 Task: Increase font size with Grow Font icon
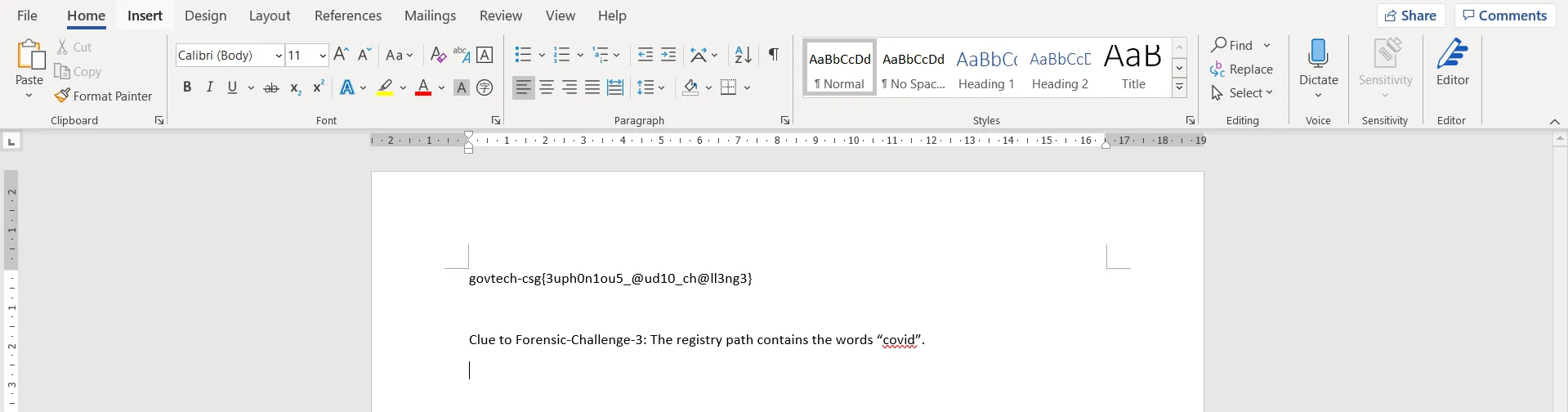[x=342, y=56]
